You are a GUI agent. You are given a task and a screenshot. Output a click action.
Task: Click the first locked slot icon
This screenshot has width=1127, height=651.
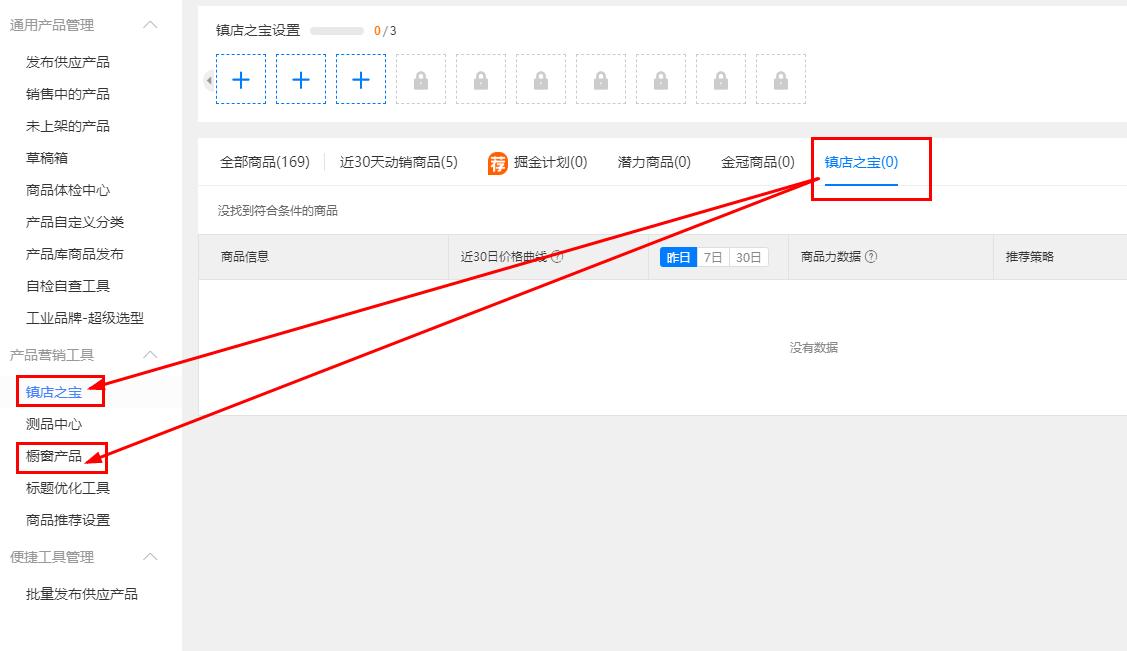pos(420,79)
